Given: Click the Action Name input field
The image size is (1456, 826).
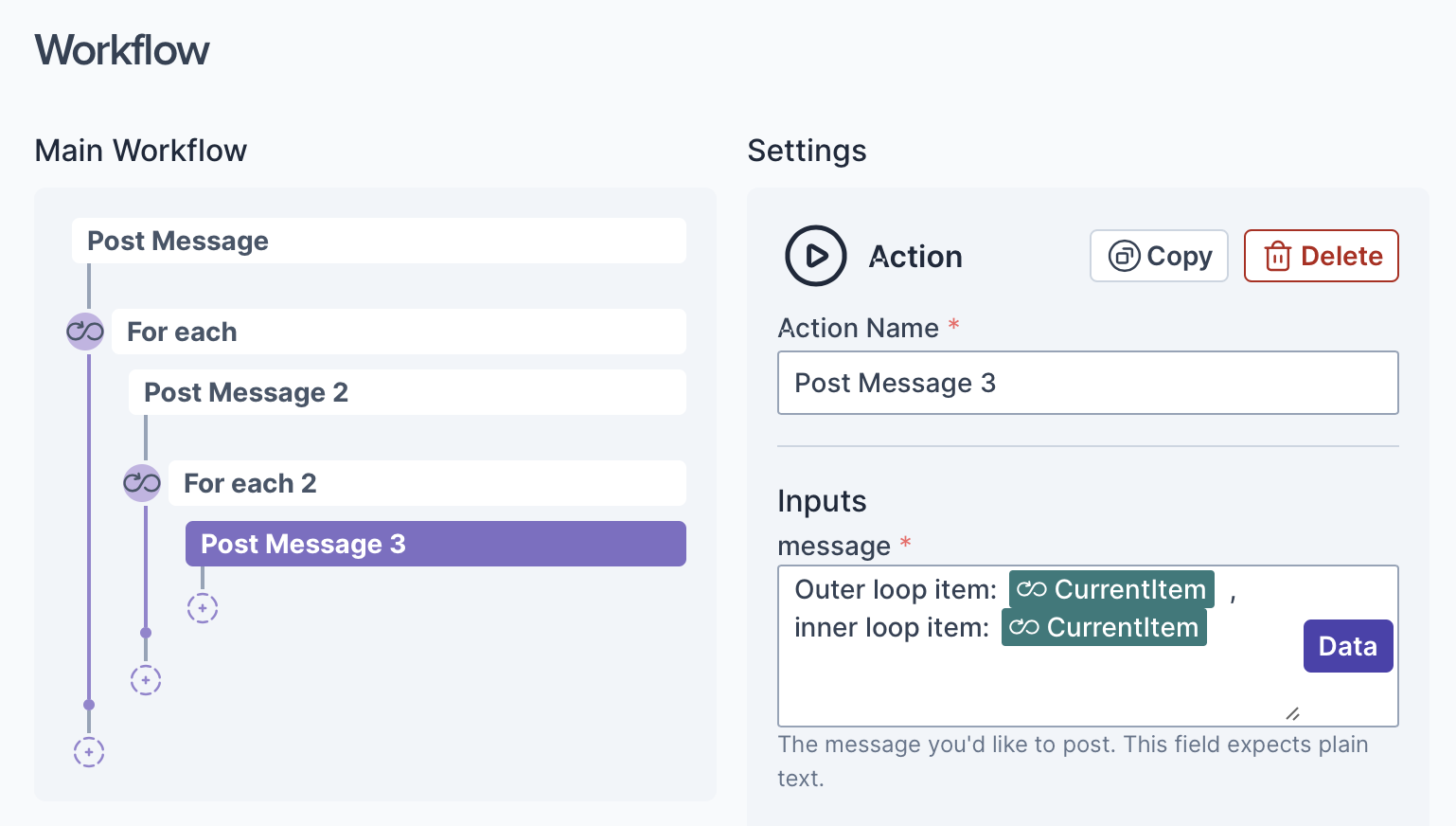Looking at the screenshot, I should click(1087, 383).
